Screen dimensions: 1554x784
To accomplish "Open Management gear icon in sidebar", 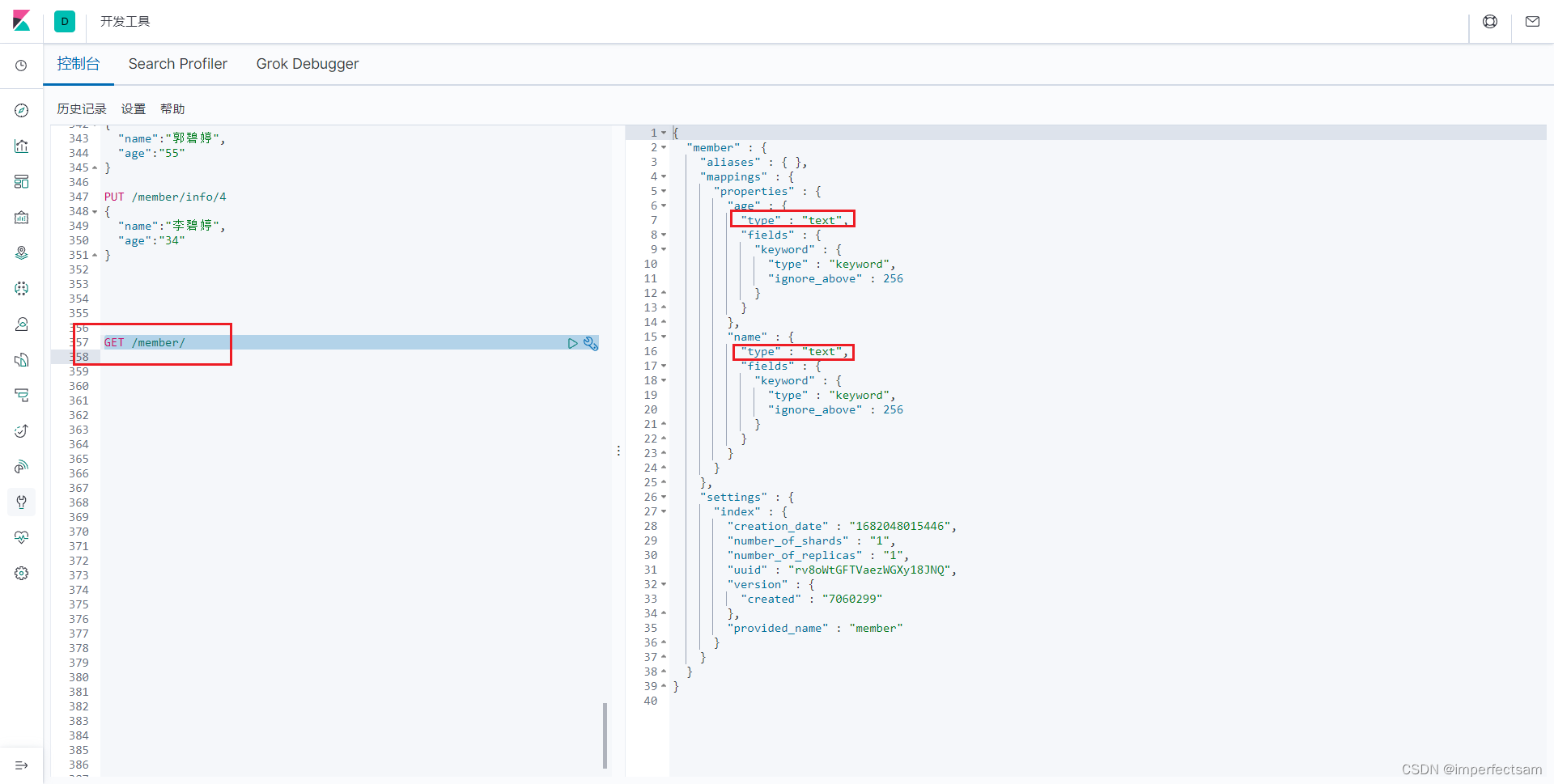I will click(22, 573).
